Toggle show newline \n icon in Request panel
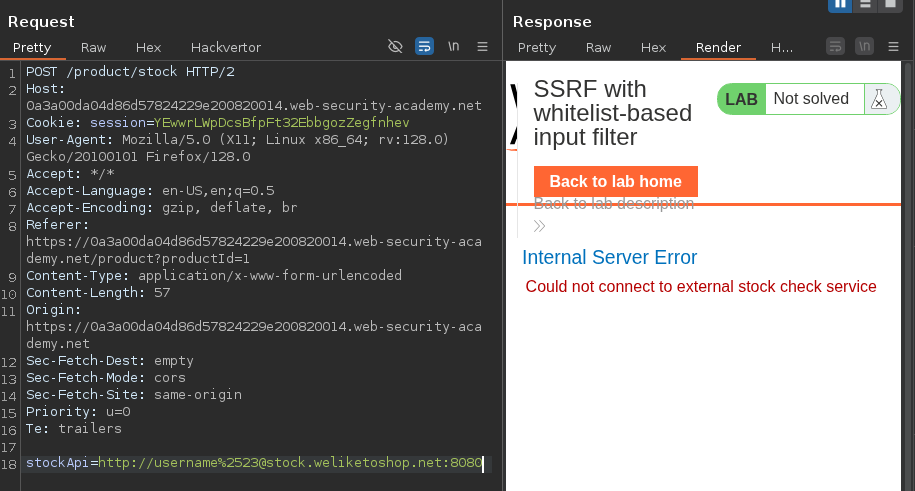915x491 pixels. (453, 47)
